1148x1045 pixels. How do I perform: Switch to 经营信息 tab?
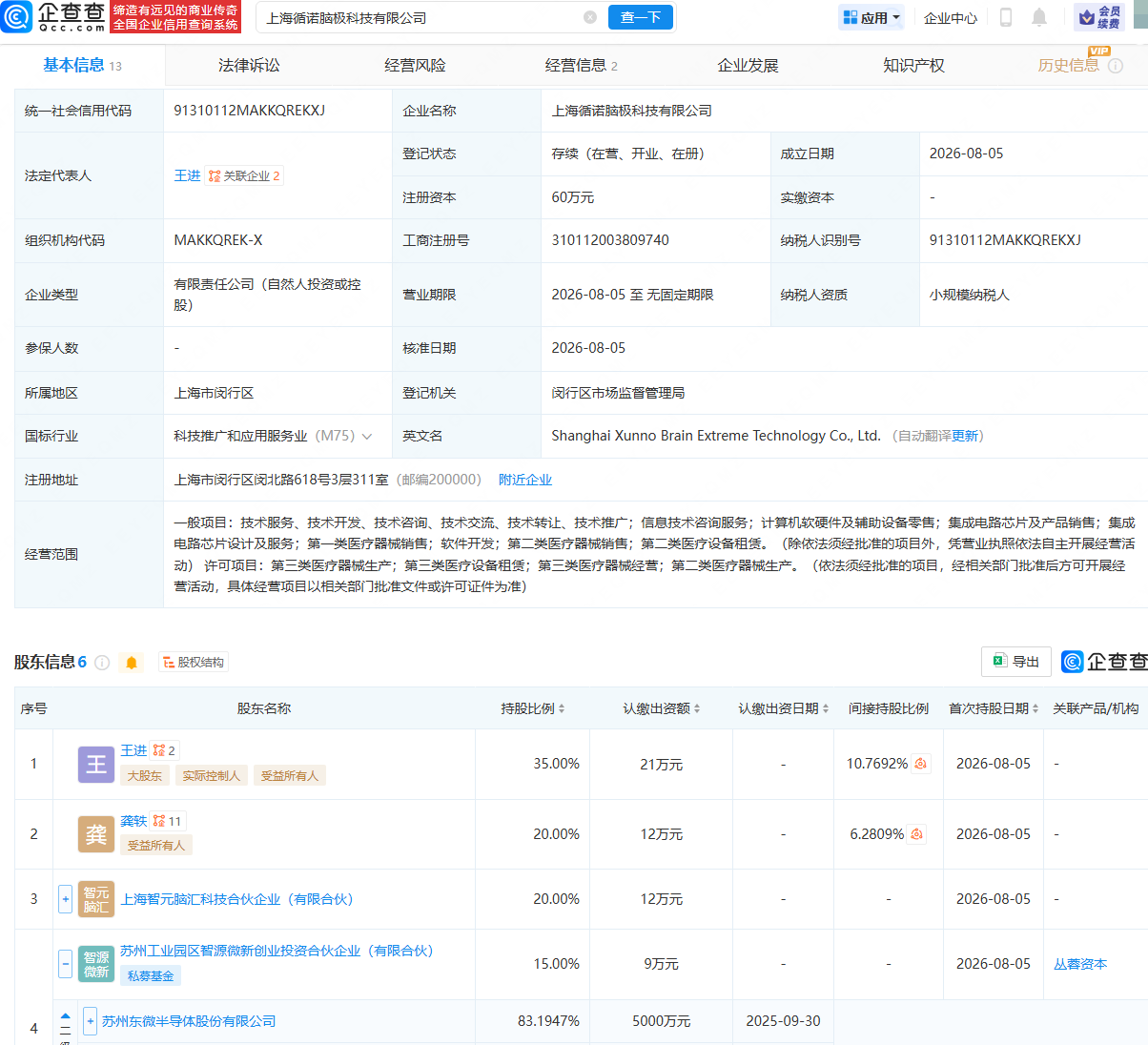pos(581,66)
